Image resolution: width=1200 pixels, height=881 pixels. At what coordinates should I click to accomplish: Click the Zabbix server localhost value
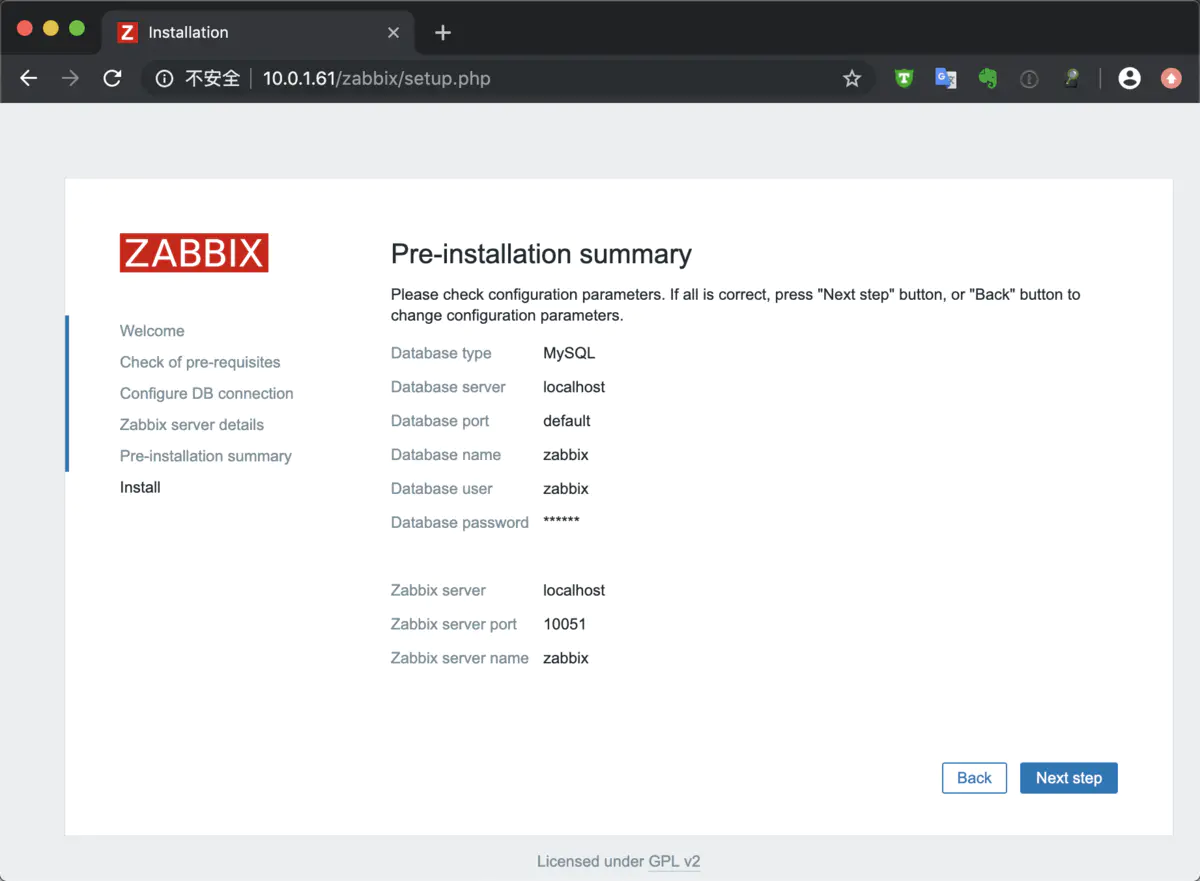pos(574,590)
